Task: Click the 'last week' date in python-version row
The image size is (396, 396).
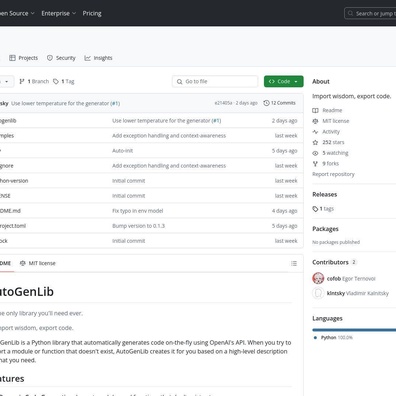Action: (x=286, y=181)
